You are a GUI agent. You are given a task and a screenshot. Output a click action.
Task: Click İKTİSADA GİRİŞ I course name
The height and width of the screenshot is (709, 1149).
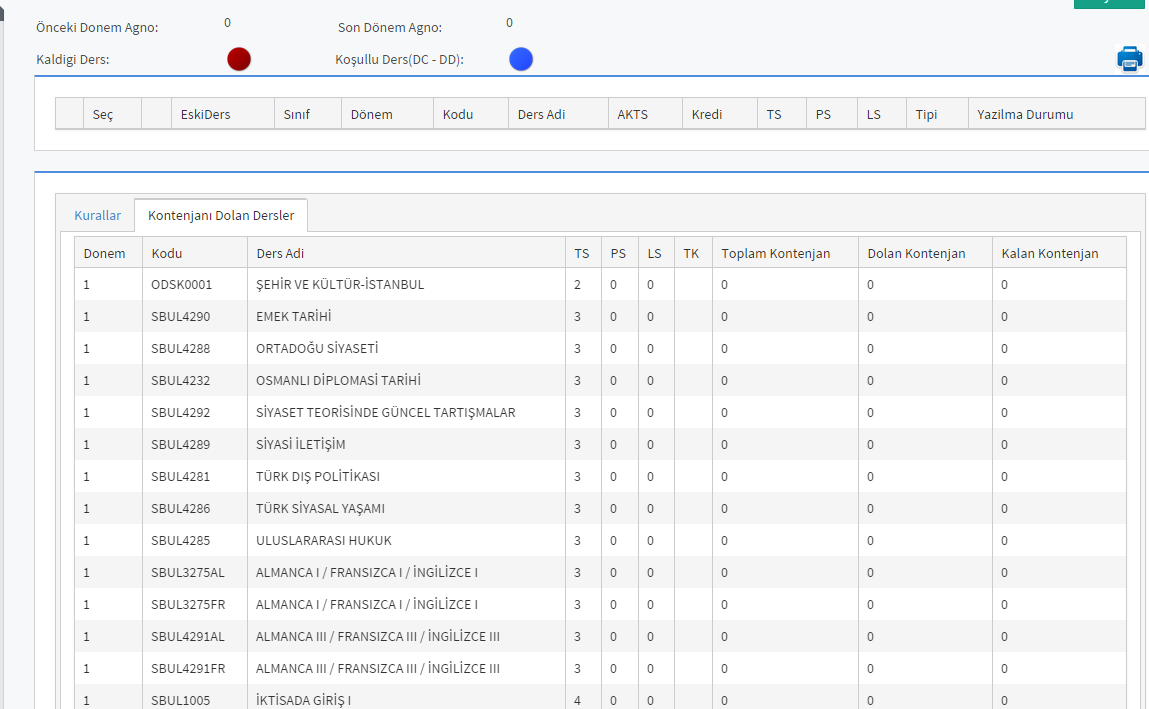point(303,700)
